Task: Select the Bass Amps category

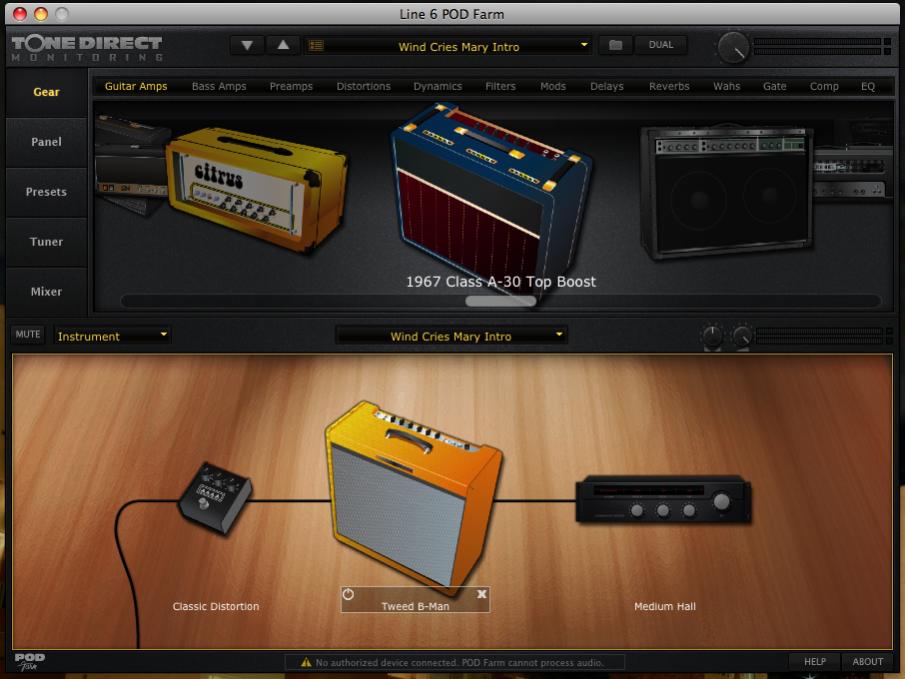Action: [x=219, y=87]
